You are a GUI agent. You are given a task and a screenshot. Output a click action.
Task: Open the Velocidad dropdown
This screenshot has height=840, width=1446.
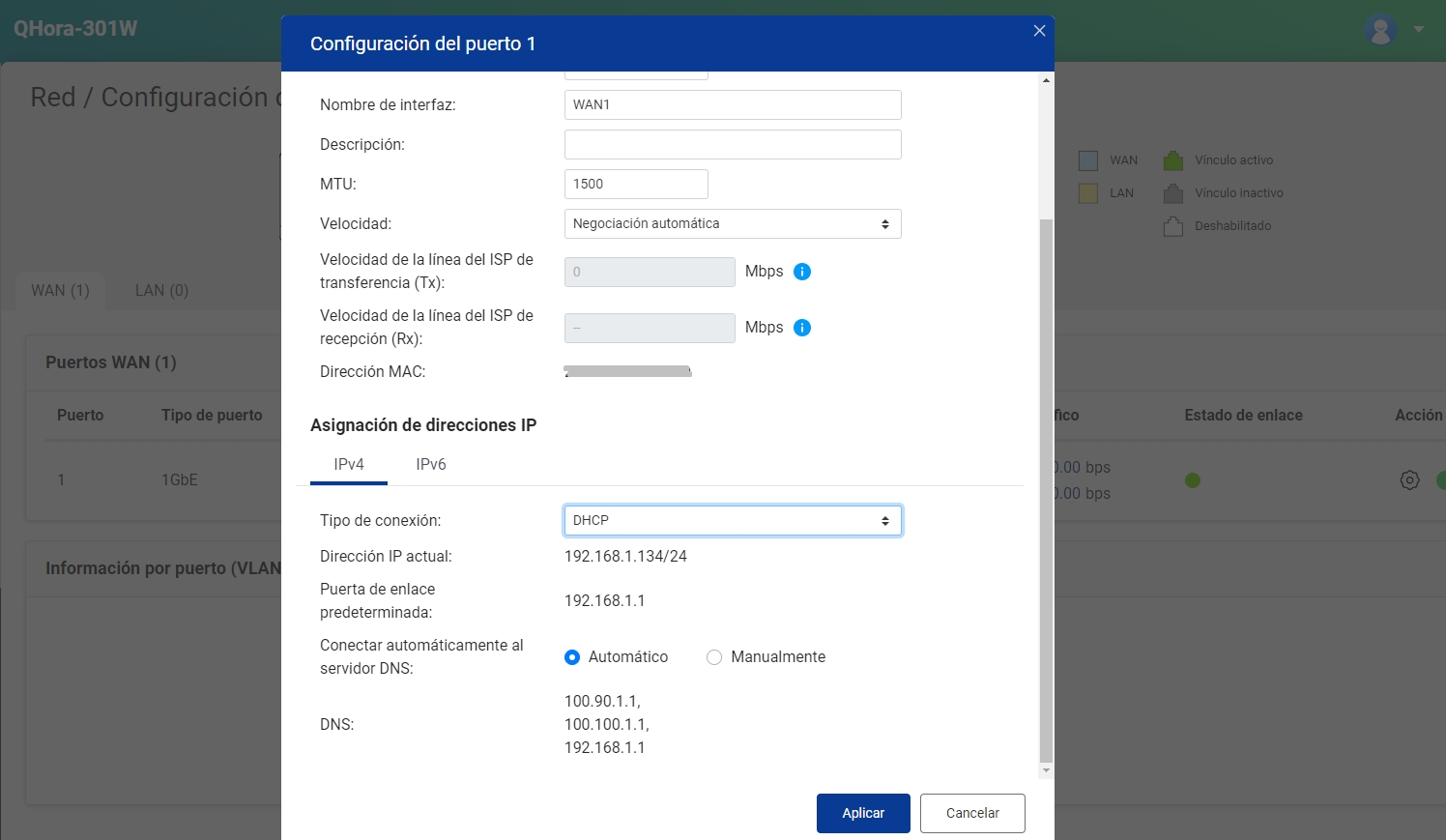click(733, 224)
